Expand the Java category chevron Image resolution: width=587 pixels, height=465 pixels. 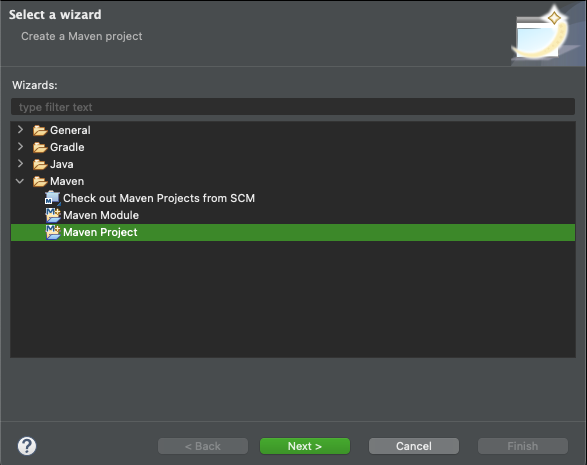(21, 164)
